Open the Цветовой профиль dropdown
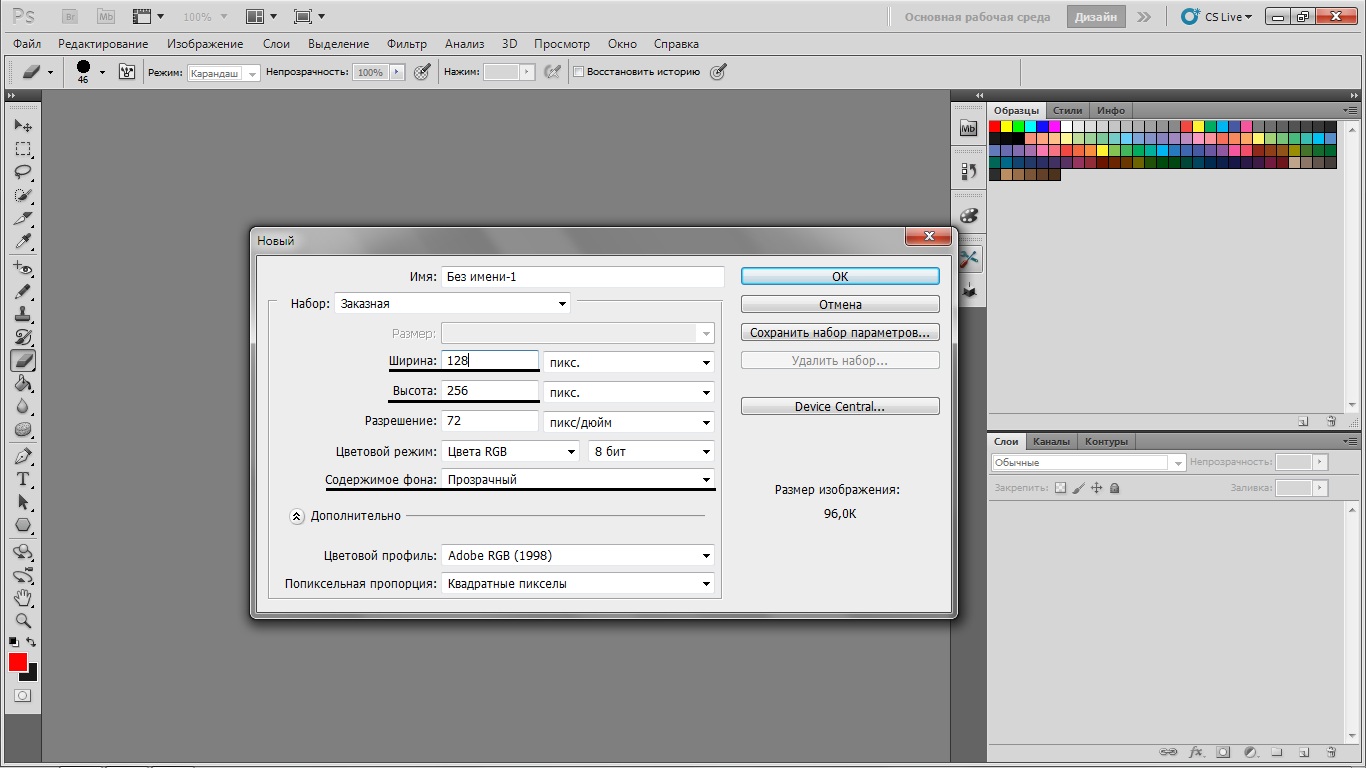Viewport: 1366px width, 768px height. pyautogui.click(x=578, y=556)
